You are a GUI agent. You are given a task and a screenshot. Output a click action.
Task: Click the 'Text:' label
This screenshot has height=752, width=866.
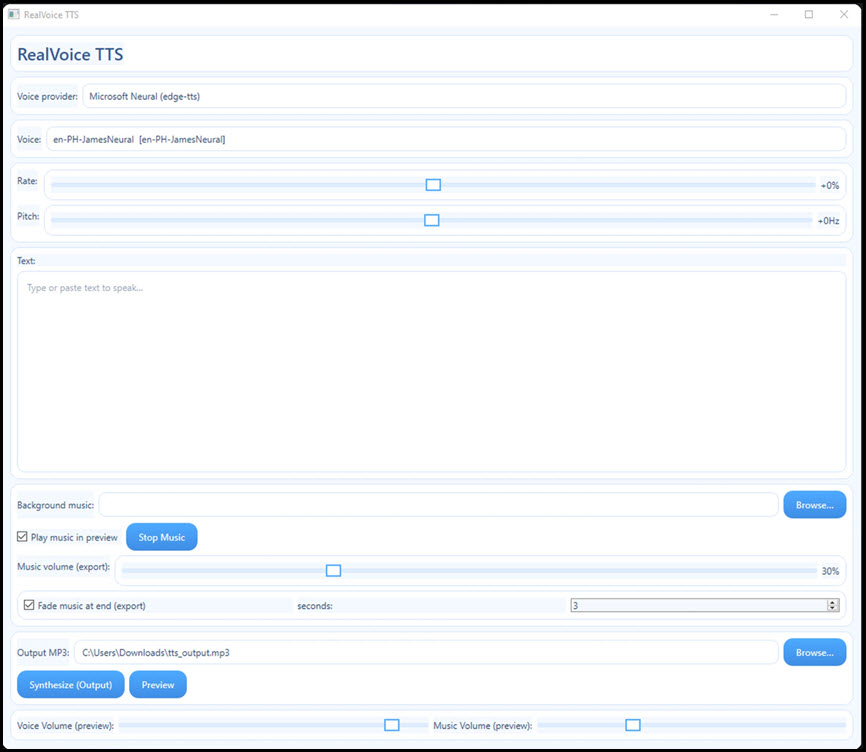pyautogui.click(x=26, y=261)
